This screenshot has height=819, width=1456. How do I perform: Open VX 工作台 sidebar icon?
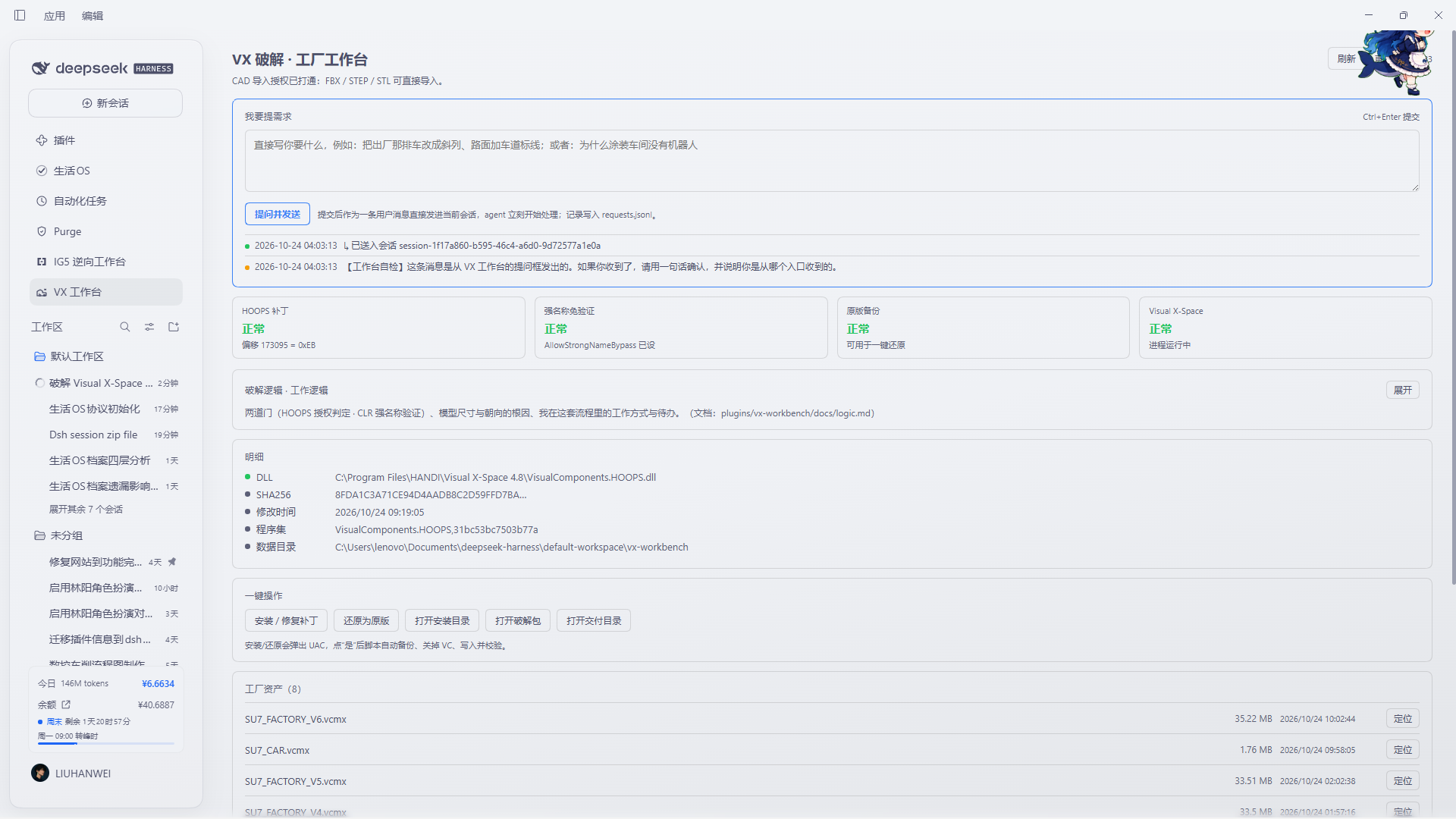coord(42,292)
